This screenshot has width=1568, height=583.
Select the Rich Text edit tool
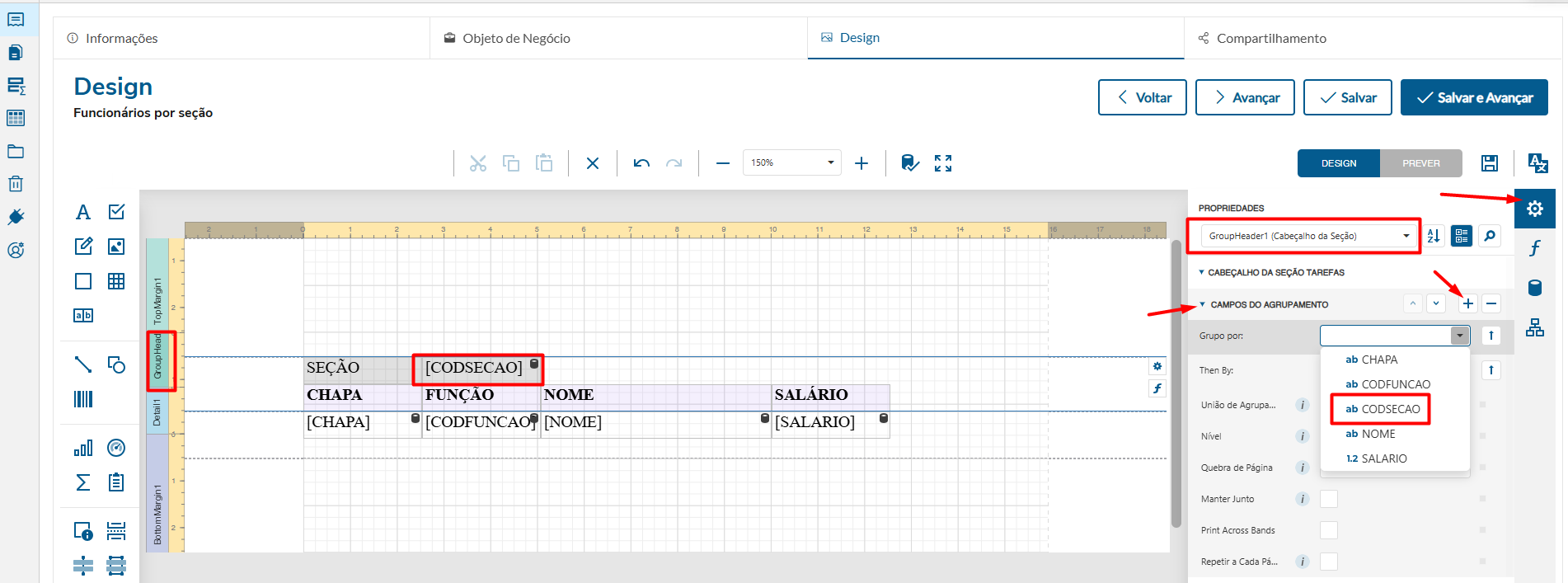(83, 246)
